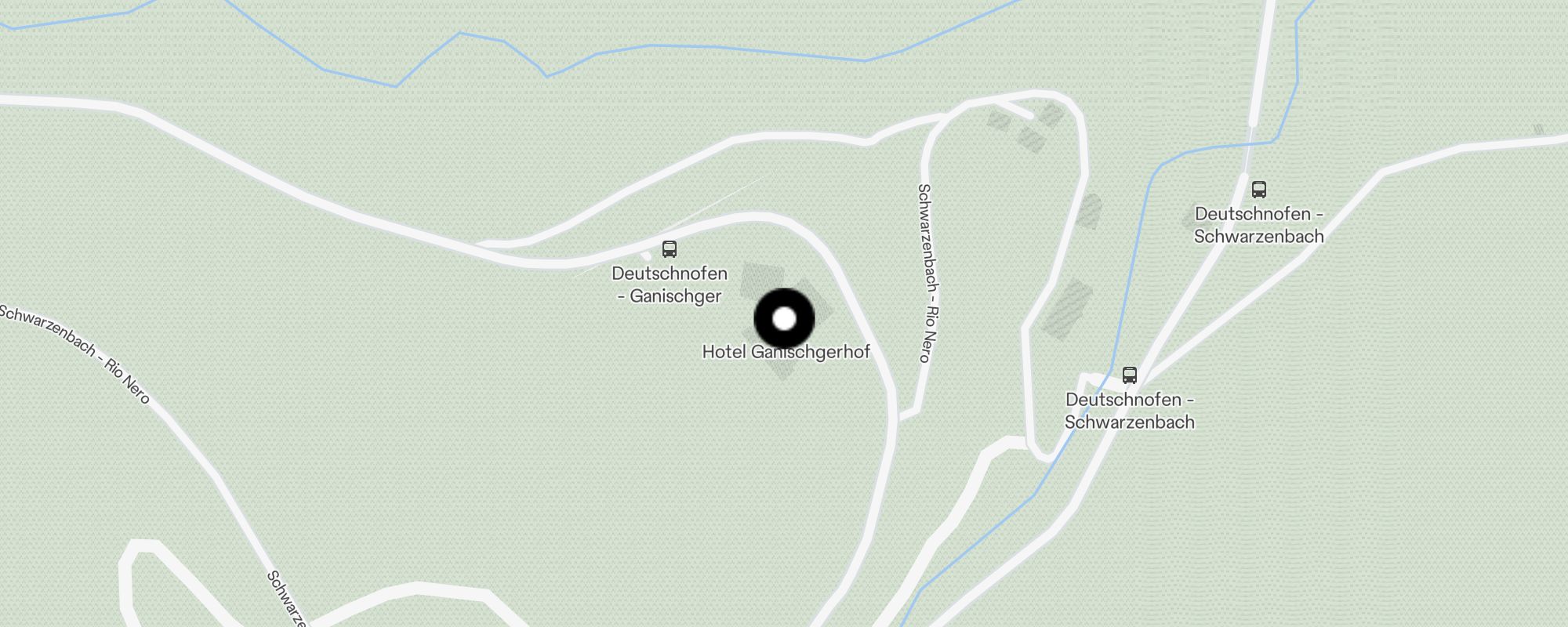Click the black circular hotel location marker
Image resolution: width=1568 pixels, height=627 pixels.
pos(785,319)
